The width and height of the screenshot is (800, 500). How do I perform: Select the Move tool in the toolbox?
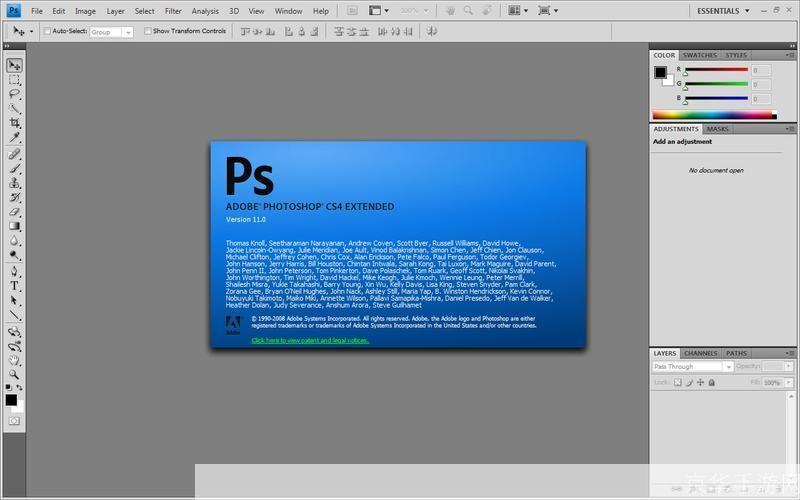coord(14,65)
